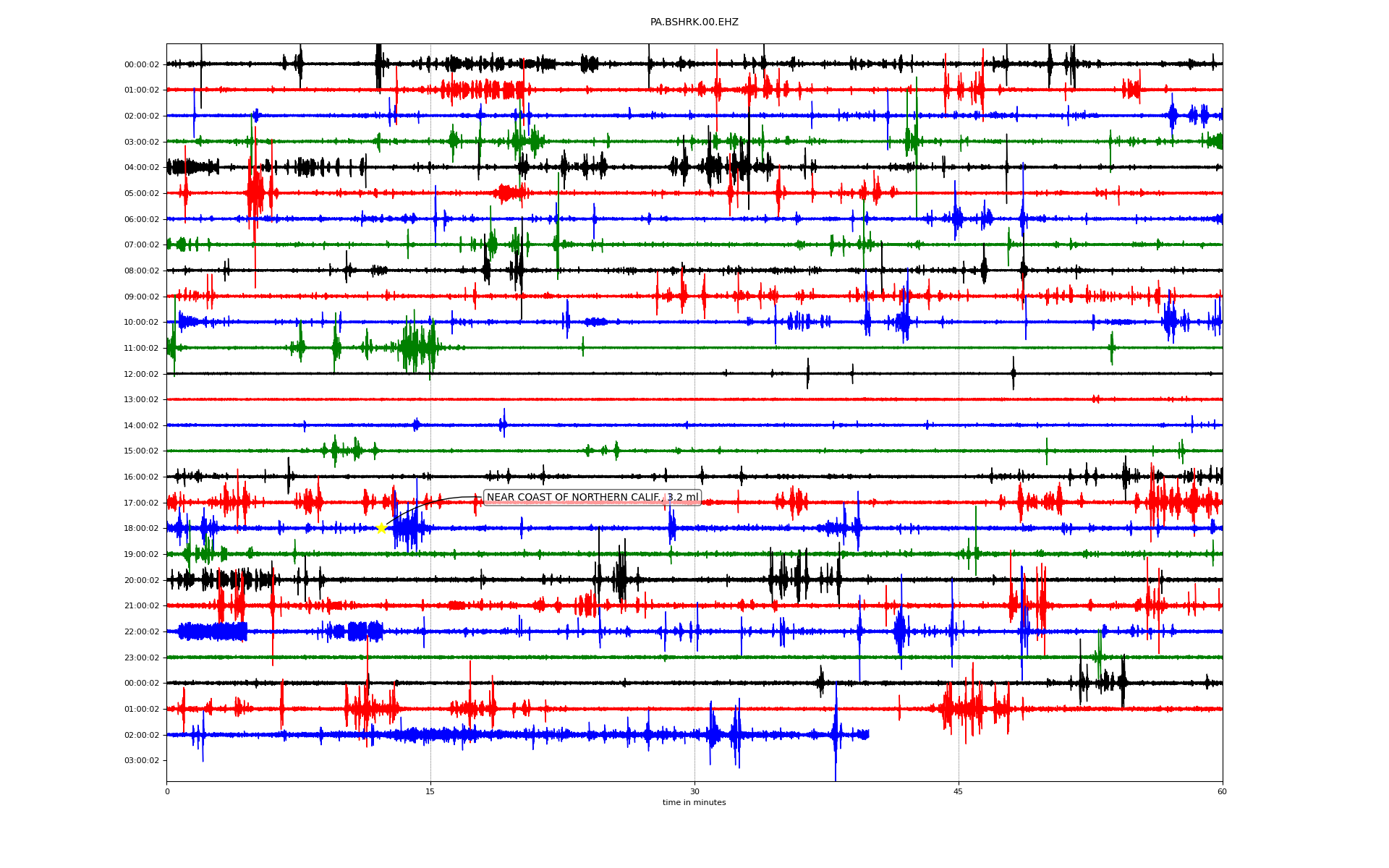Click the 06:00:02 hour label

click(x=141, y=220)
